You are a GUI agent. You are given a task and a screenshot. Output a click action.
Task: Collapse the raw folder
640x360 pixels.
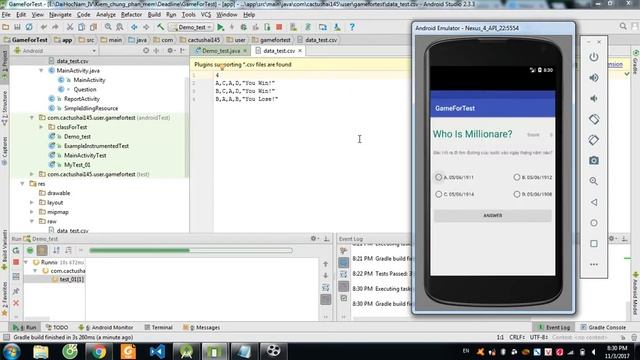32,221
